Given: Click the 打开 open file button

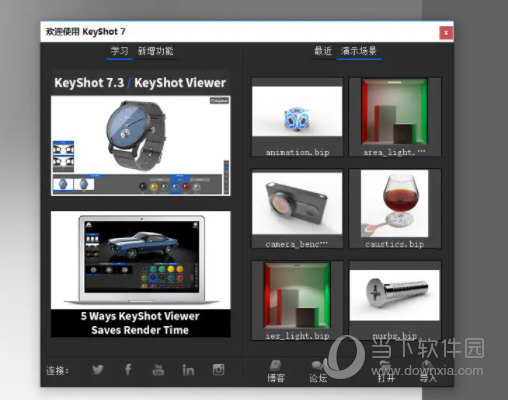Looking at the screenshot, I should (x=386, y=371).
